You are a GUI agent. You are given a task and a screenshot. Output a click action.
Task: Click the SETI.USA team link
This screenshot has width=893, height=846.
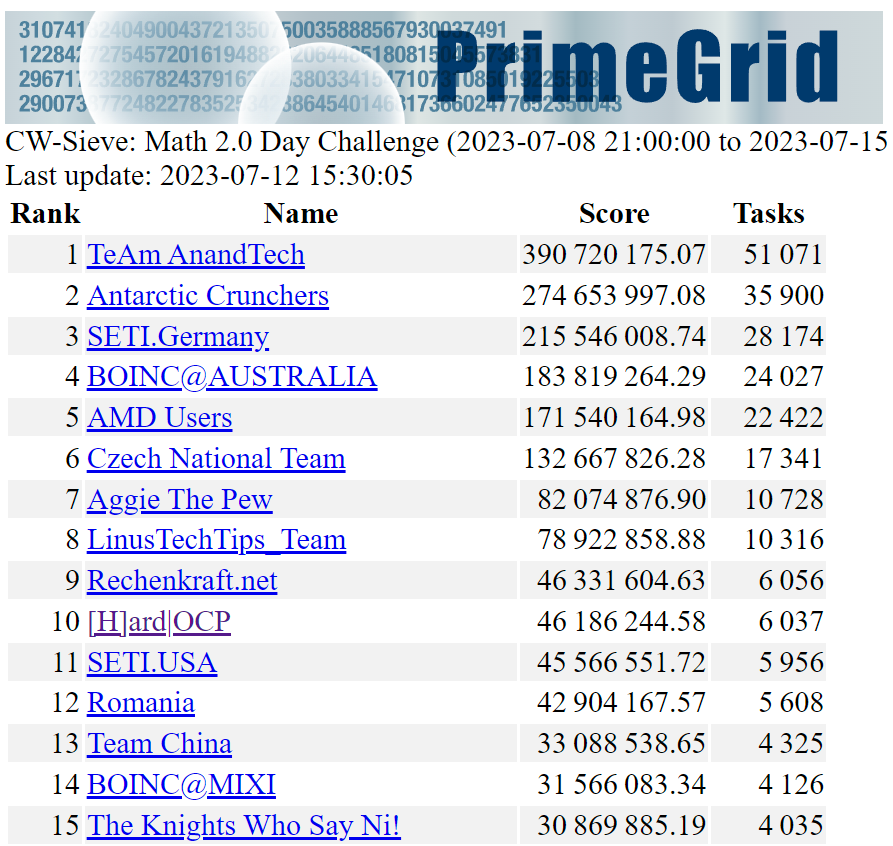pyautogui.click(x=152, y=663)
